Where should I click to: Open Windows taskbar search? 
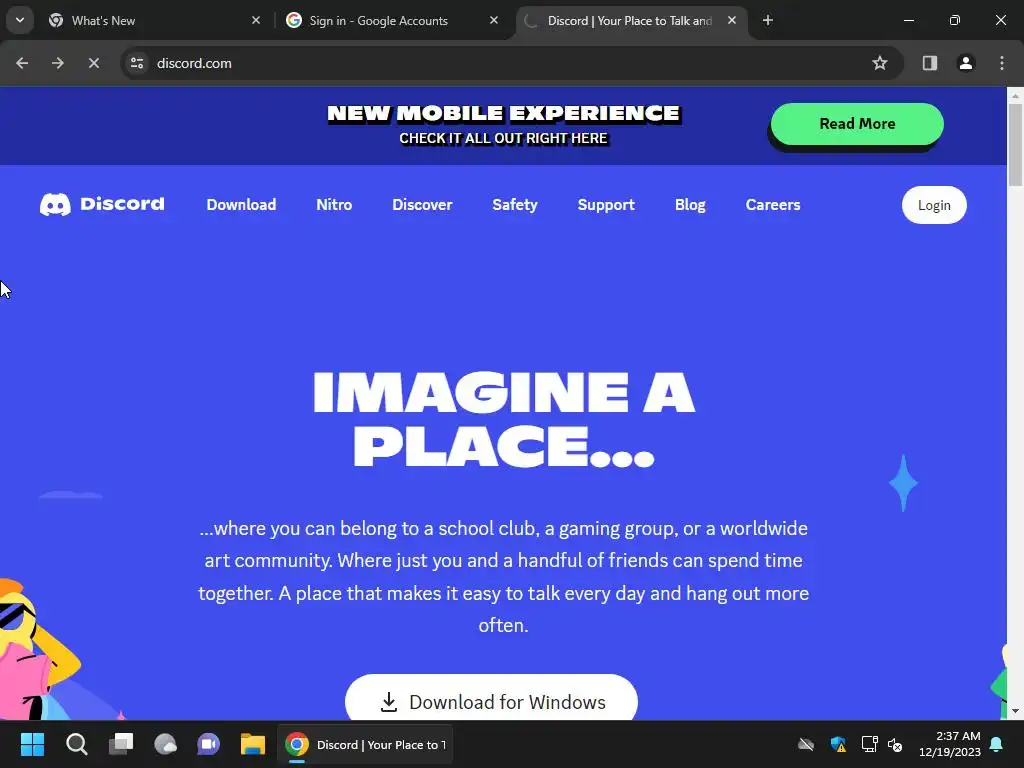(76, 744)
